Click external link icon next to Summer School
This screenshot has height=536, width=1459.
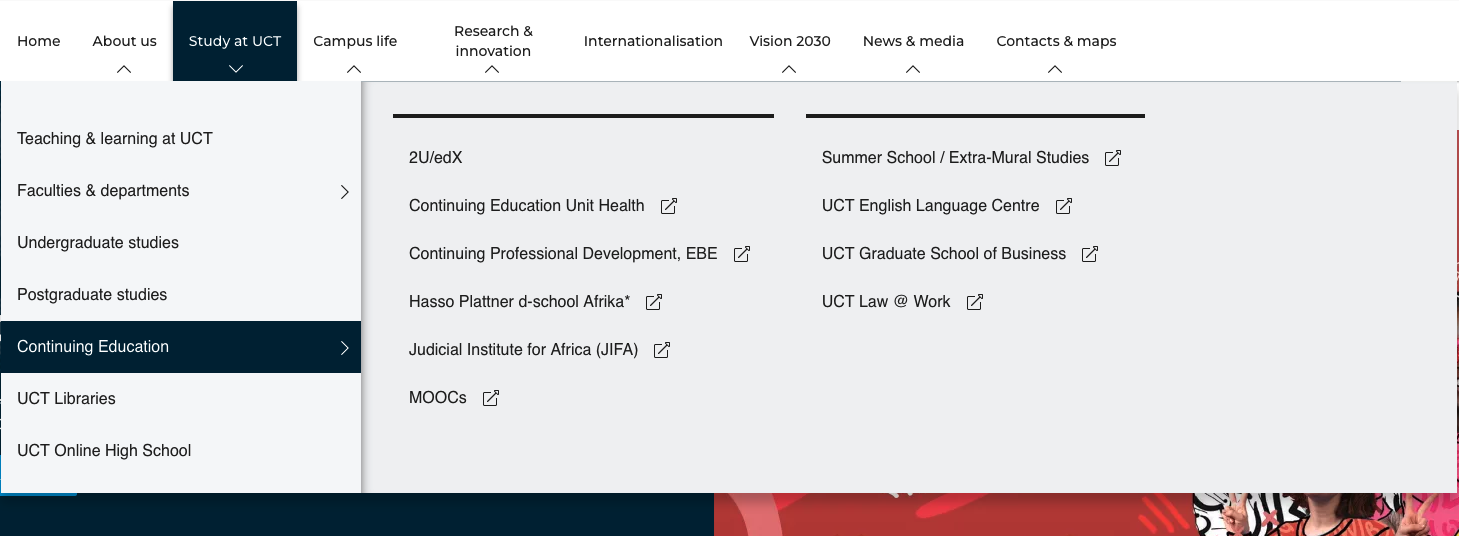click(x=1113, y=158)
